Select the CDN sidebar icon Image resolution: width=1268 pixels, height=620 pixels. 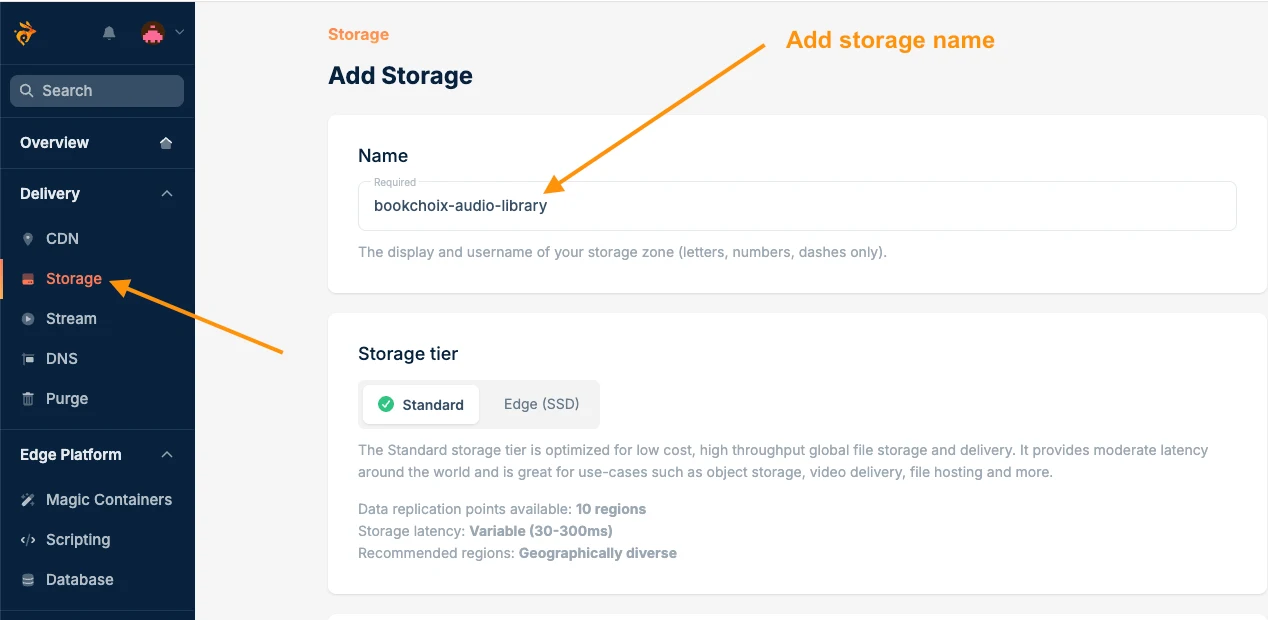tap(29, 238)
